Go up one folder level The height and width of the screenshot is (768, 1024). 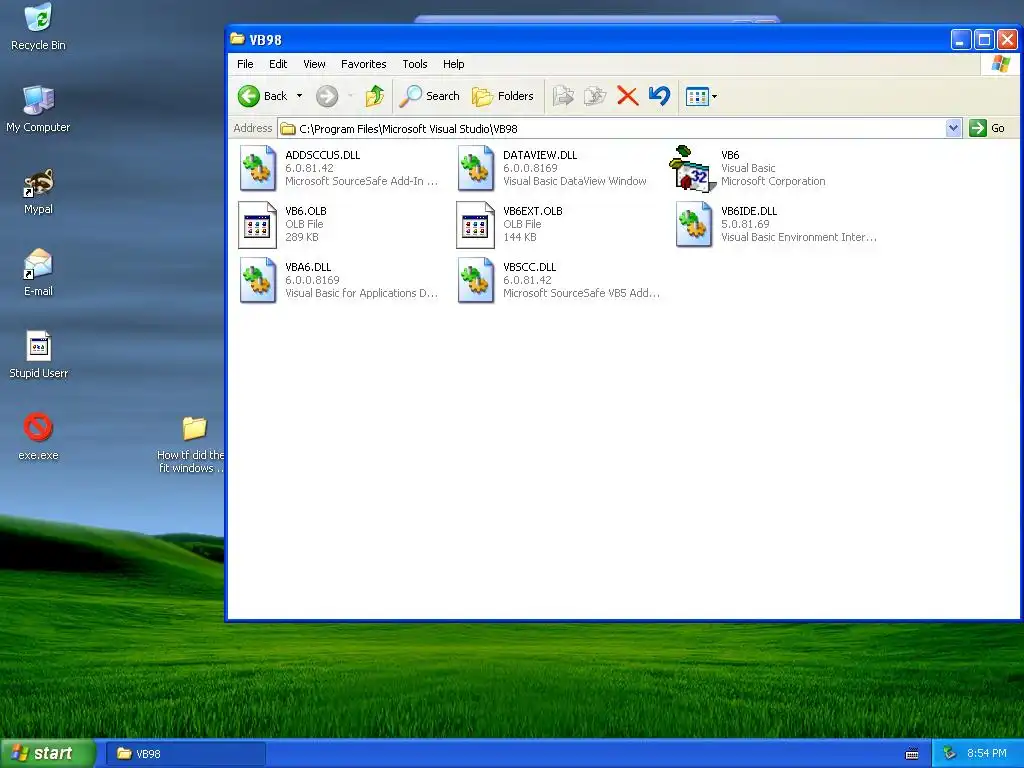click(374, 96)
